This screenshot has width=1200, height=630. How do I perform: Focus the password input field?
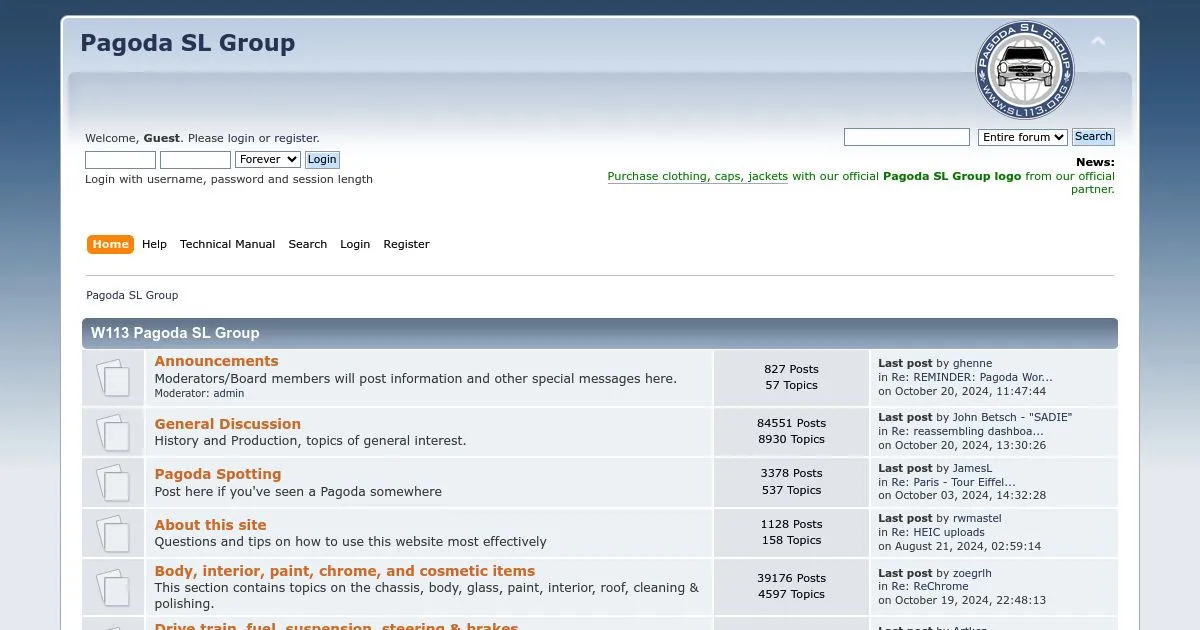click(x=195, y=160)
